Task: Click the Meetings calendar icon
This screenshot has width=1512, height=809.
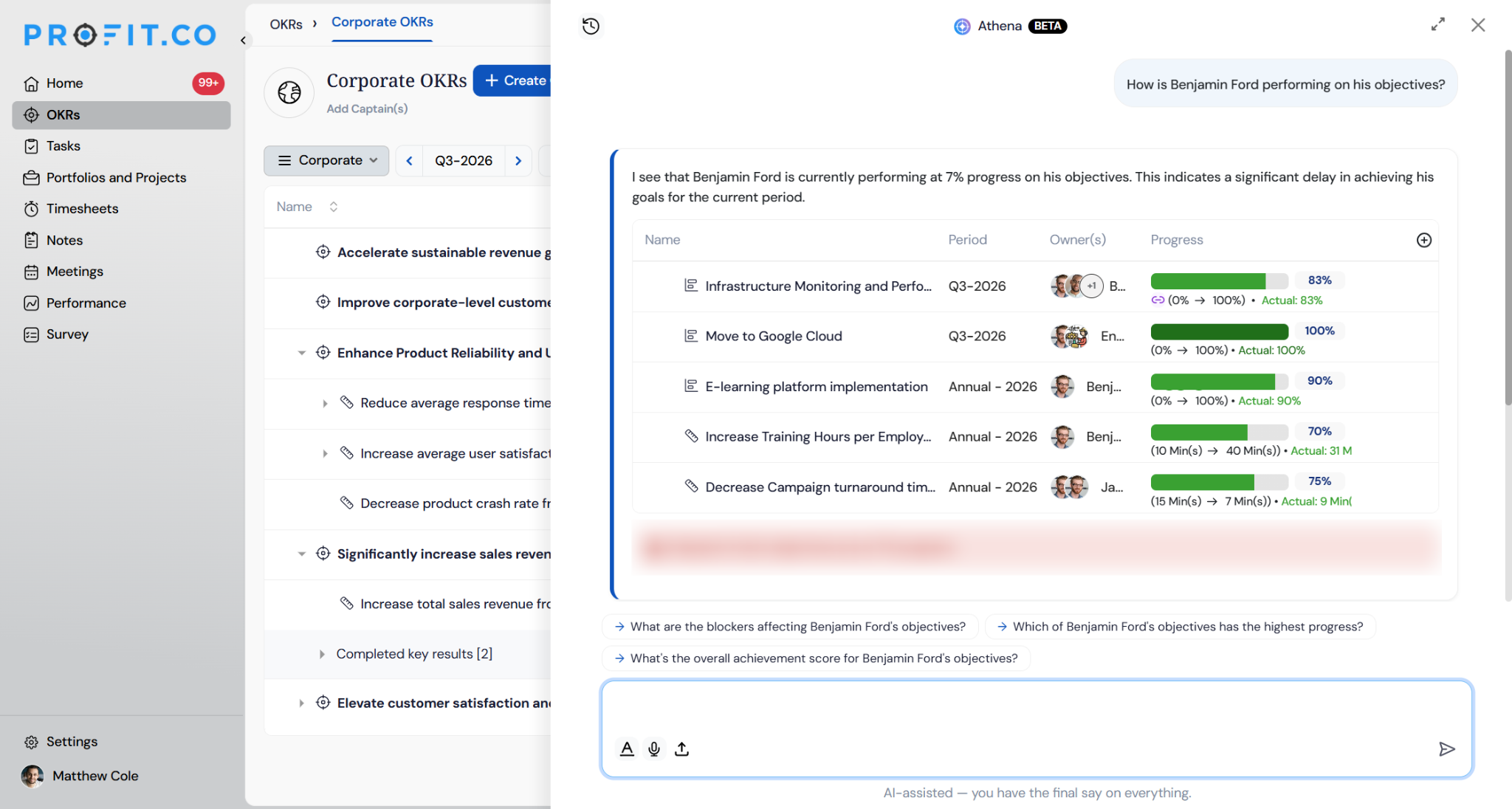Action: (x=31, y=272)
